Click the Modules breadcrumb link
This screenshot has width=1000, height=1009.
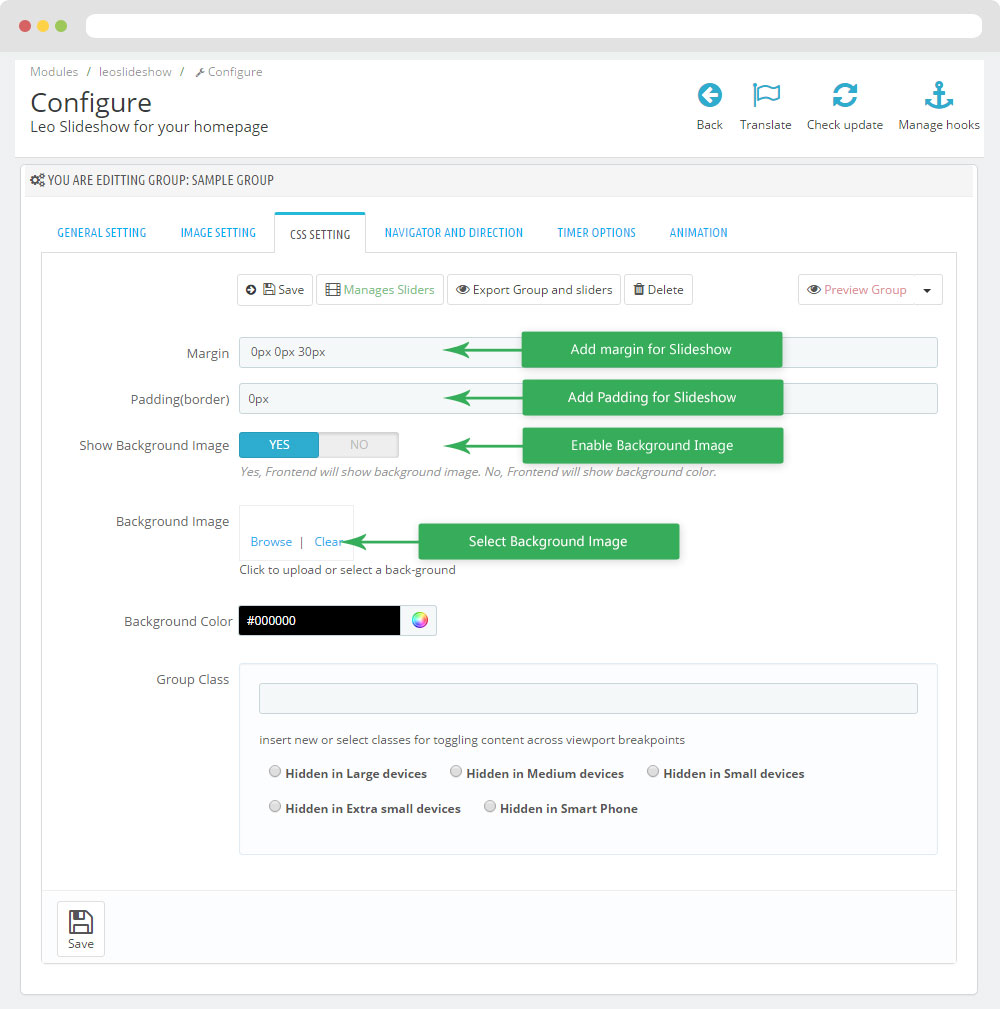[54, 72]
